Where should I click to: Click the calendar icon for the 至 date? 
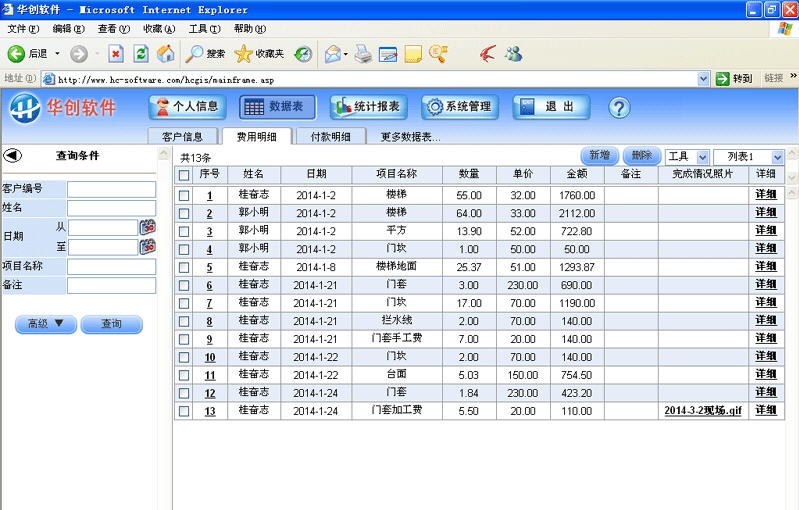pos(148,246)
